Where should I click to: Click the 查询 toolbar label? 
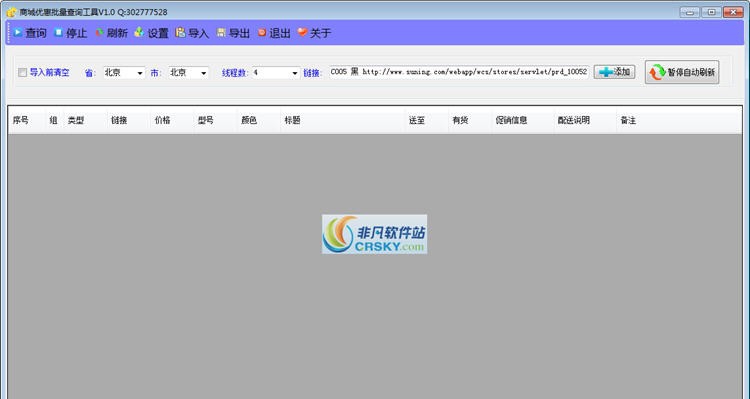[x=36, y=33]
